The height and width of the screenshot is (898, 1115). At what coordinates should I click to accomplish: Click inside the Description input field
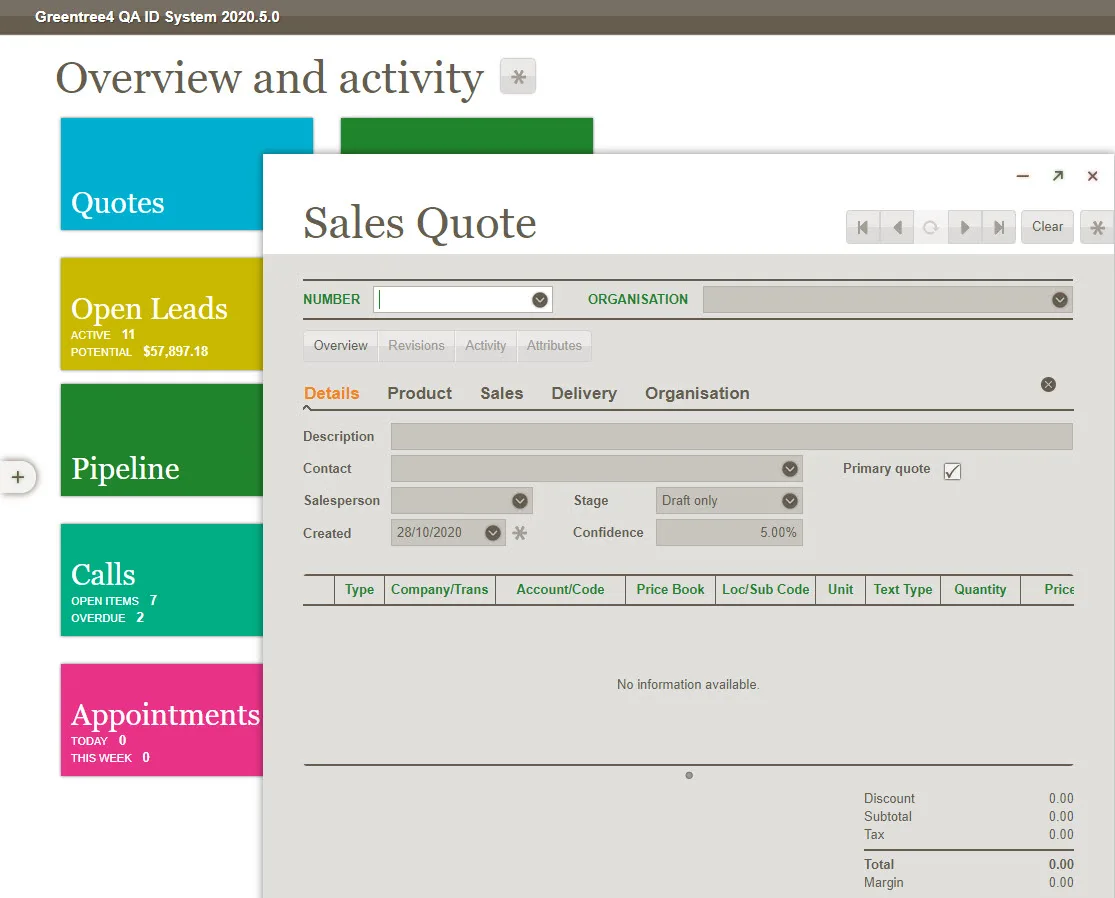731,436
